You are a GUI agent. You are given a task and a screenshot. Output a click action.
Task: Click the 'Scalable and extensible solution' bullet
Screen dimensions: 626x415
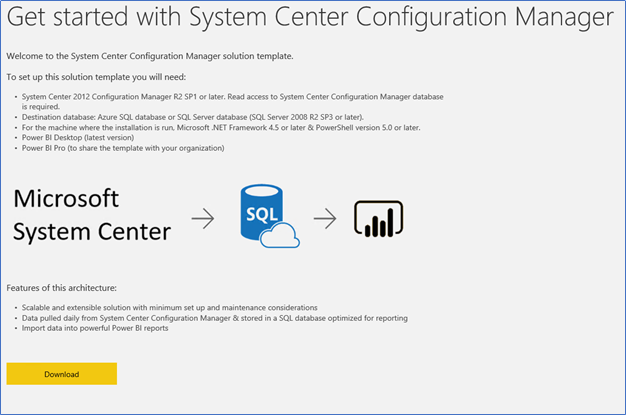tap(170, 308)
